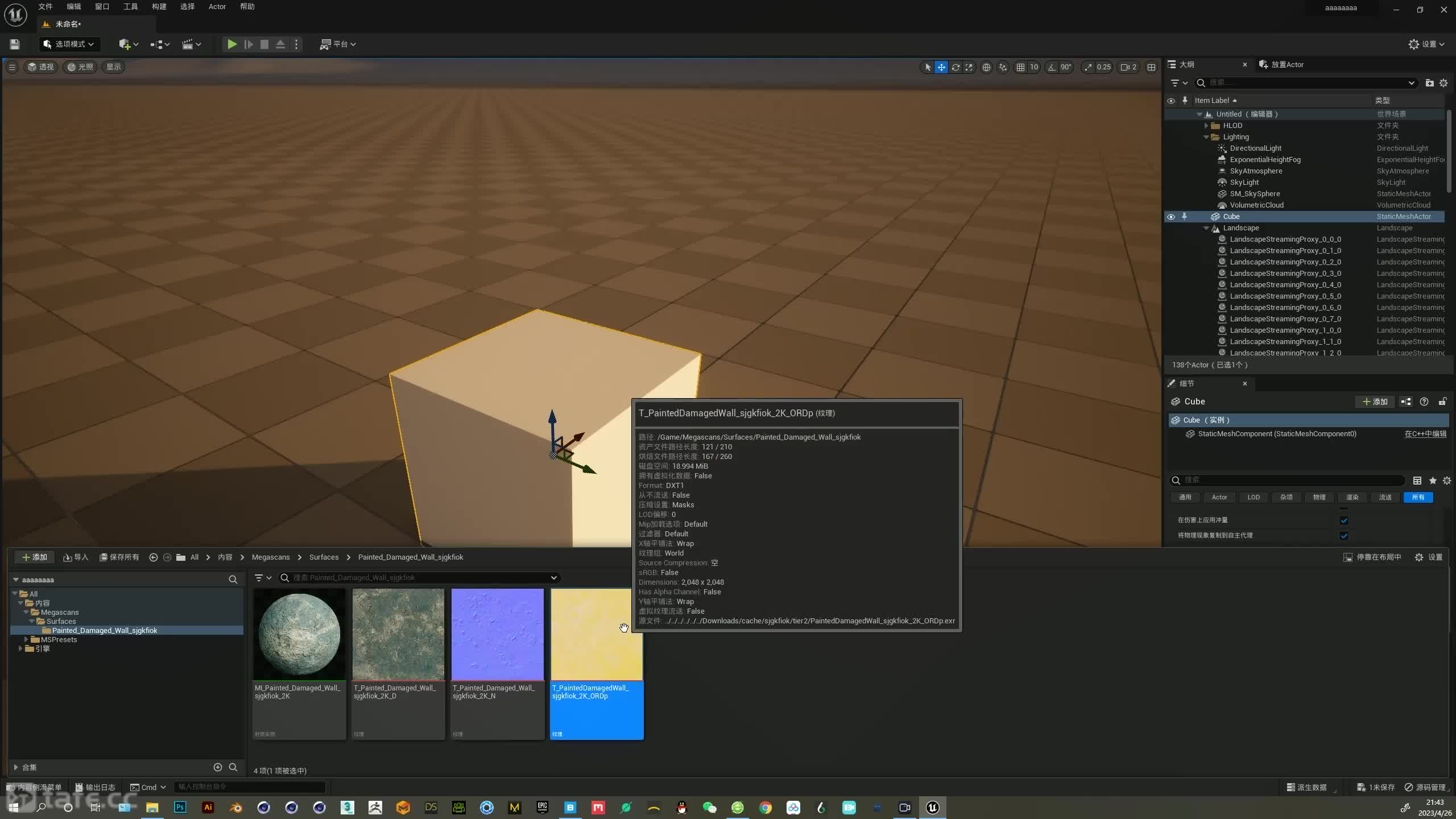Open the Build (构建) menu
Viewport: 1456px width, 819px height.
(x=159, y=7)
